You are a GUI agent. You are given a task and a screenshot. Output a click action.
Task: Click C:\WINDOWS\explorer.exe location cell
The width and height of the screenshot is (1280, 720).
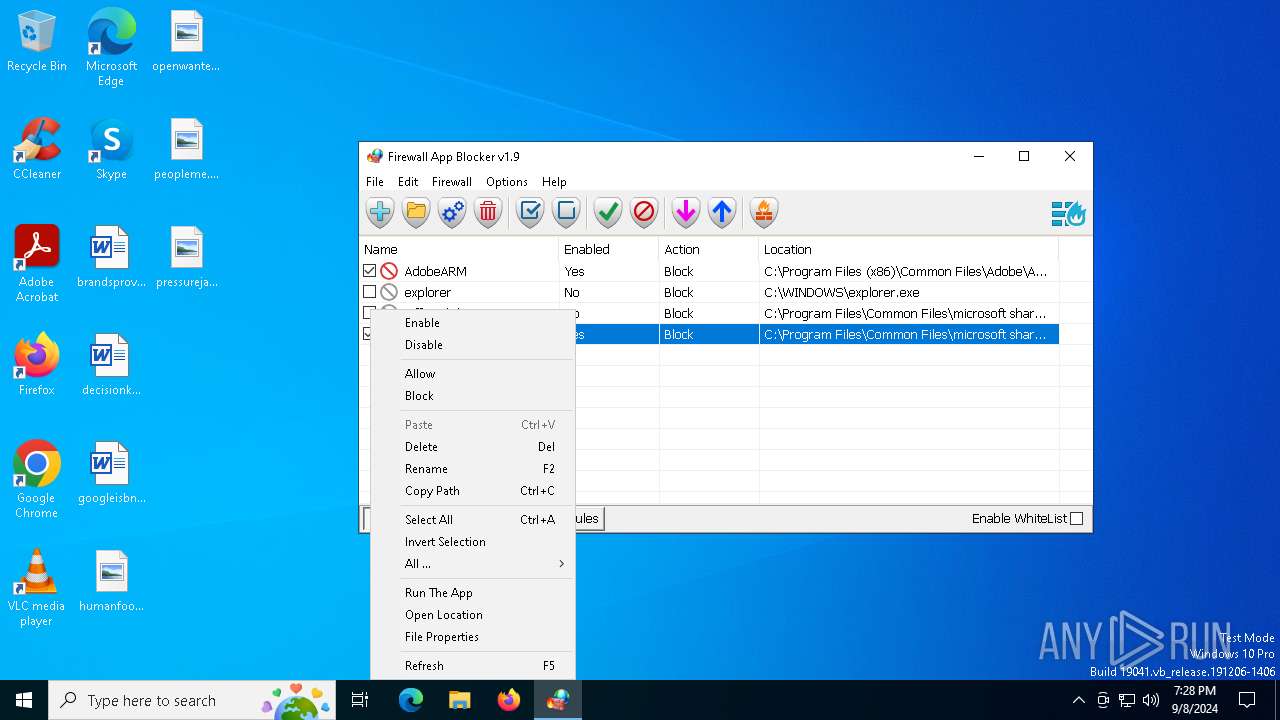pyautogui.click(x=909, y=292)
